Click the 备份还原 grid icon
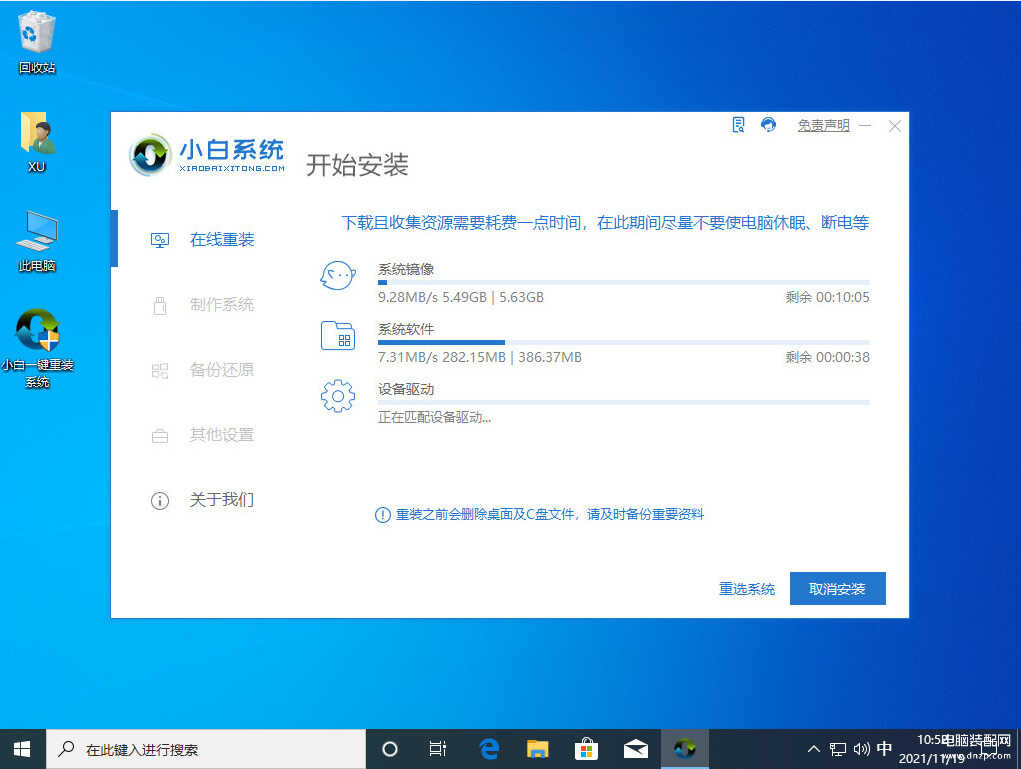This screenshot has width=1021, height=769. coord(160,371)
